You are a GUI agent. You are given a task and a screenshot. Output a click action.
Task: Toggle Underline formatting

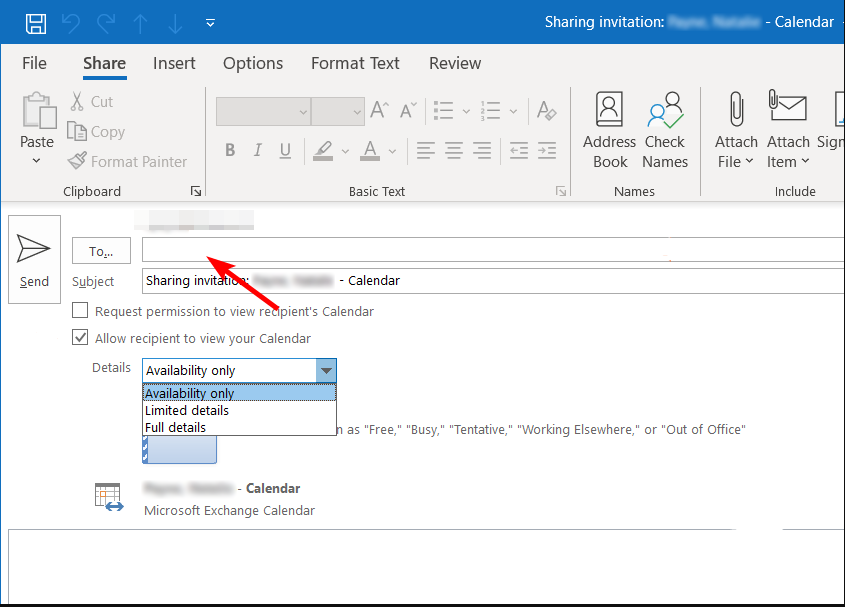pos(285,150)
